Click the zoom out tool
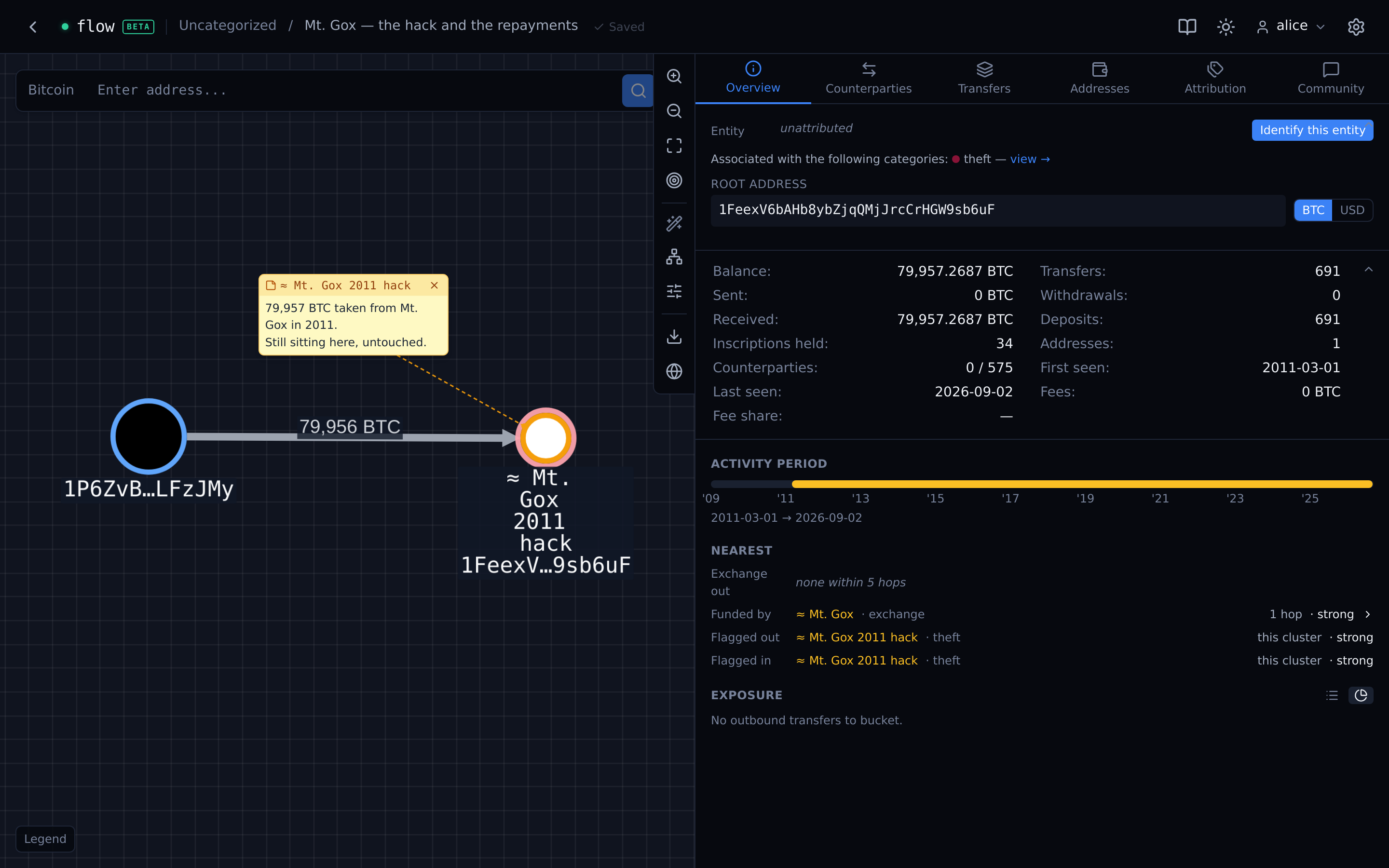The image size is (1389, 868). coord(674,111)
